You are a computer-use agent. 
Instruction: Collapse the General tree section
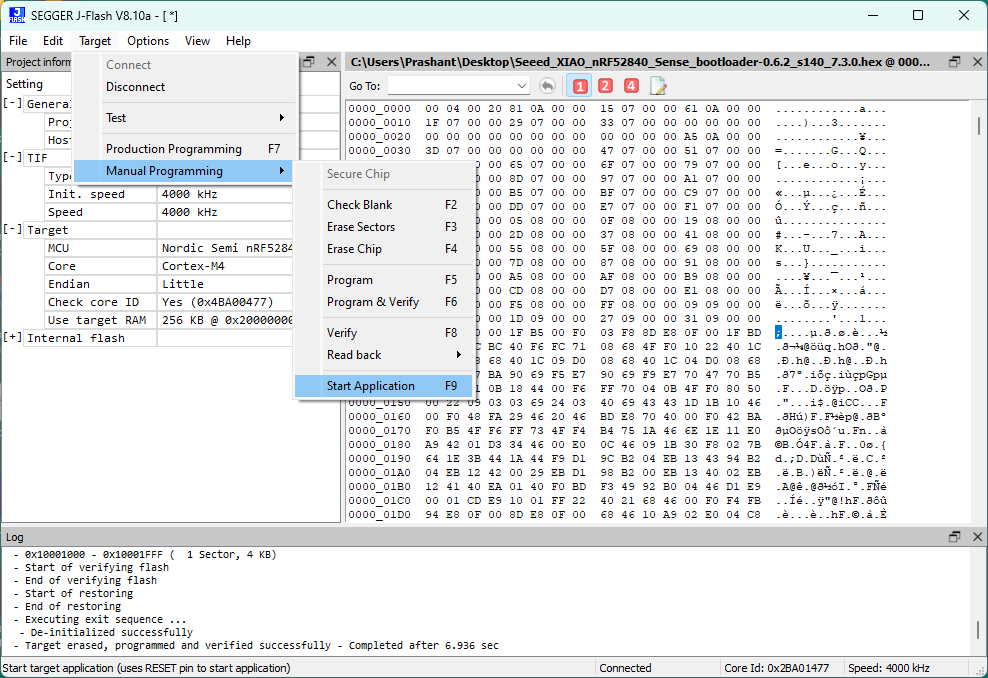13,103
